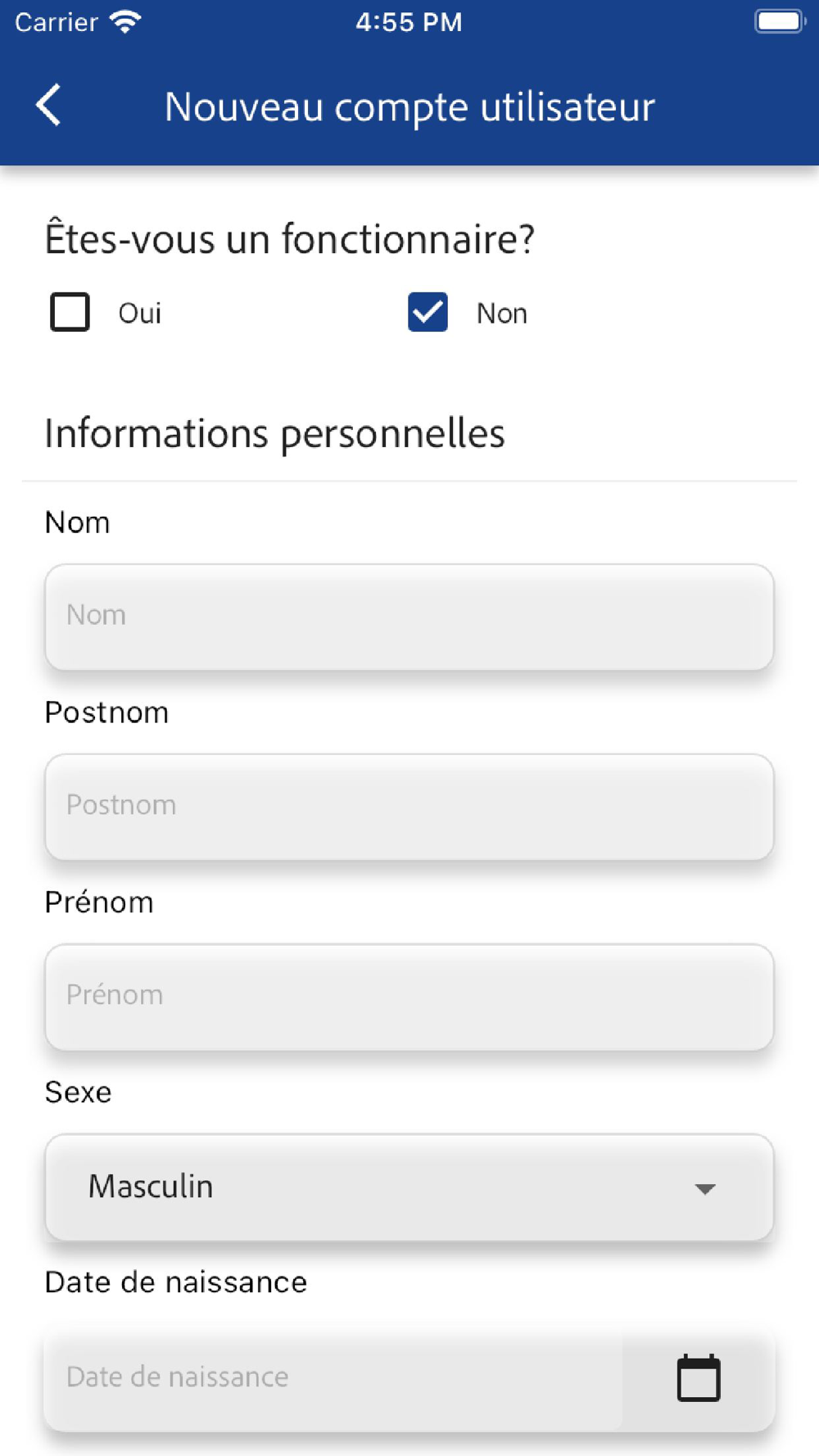
Task: Check the Oui checkbox
Action: [x=70, y=312]
